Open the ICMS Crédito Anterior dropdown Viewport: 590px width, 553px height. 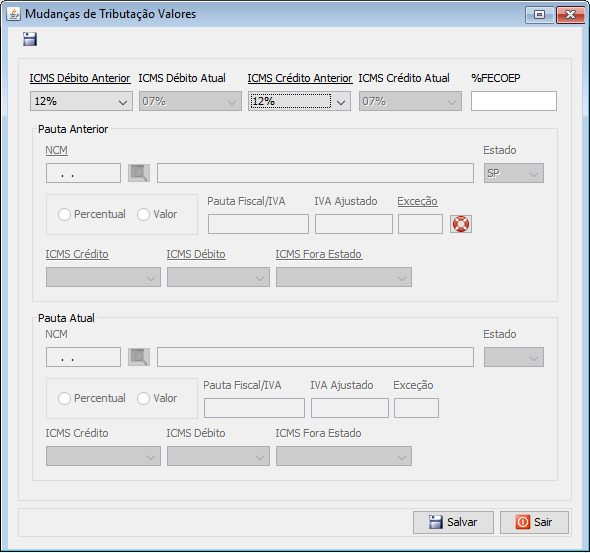click(299, 101)
